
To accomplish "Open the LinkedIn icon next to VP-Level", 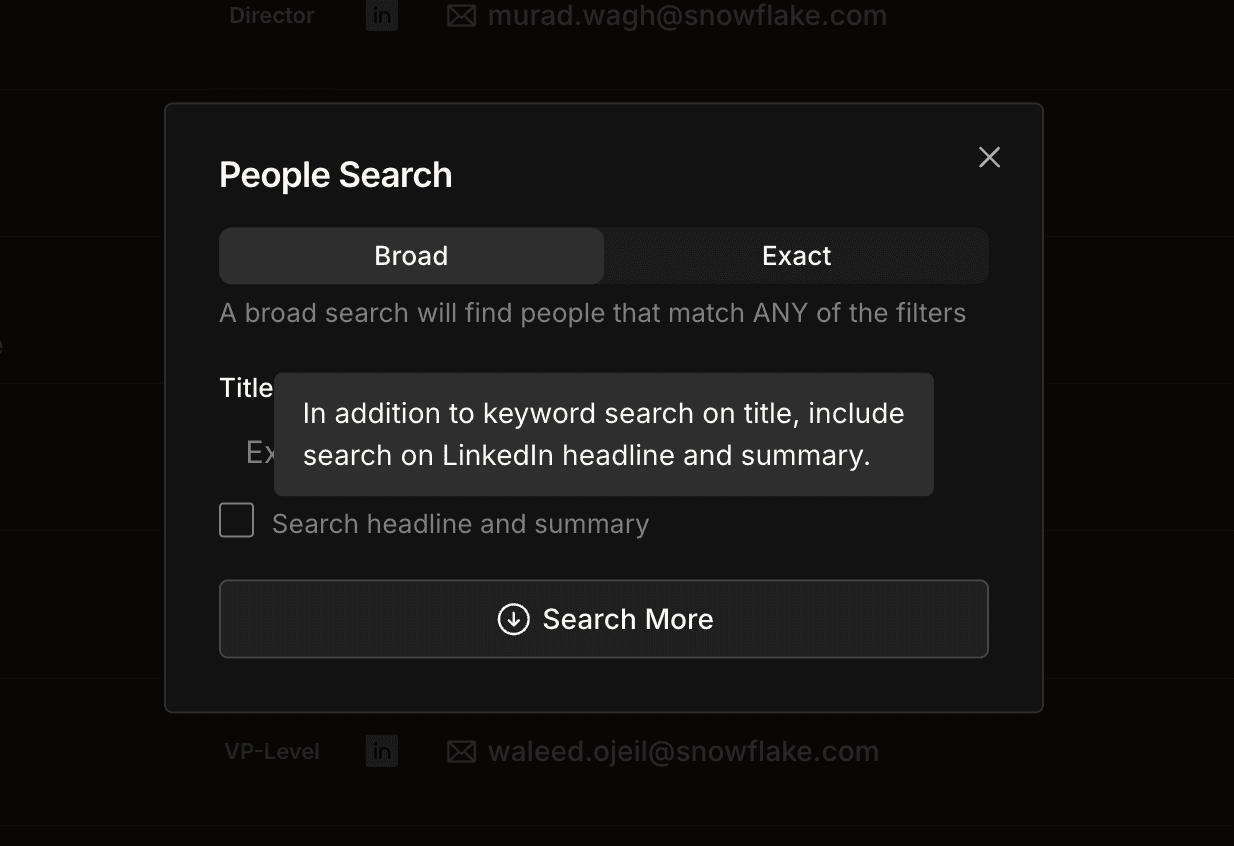I will tap(382, 751).
